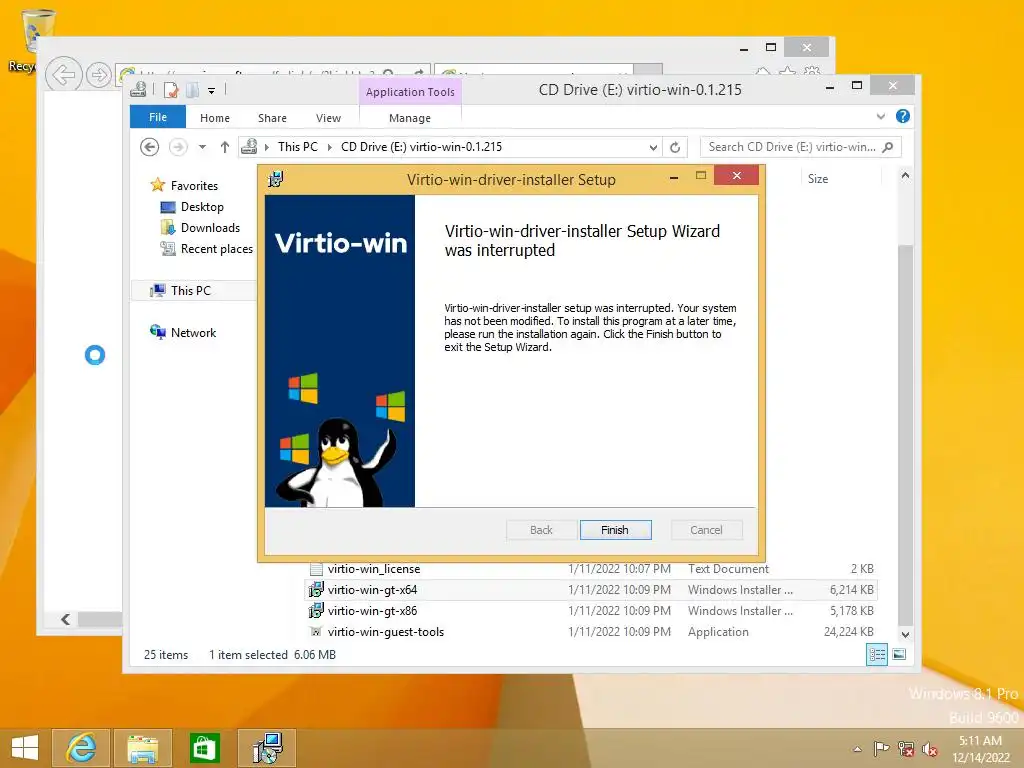The height and width of the screenshot is (768, 1024).
Task: Click the Size column header
Action: (818, 179)
